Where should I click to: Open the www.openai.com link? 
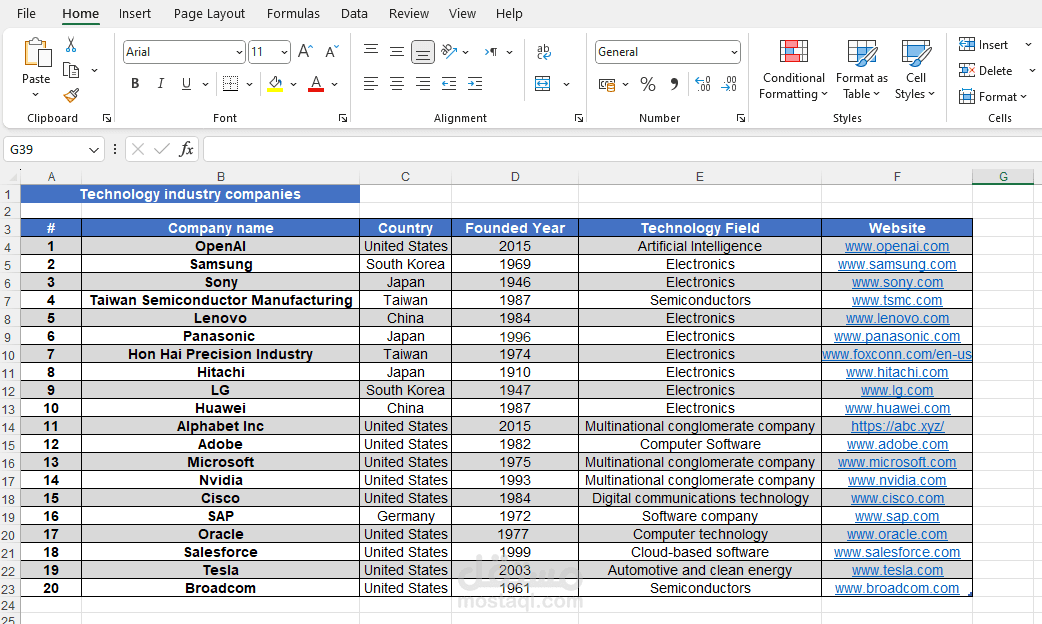[x=897, y=246]
